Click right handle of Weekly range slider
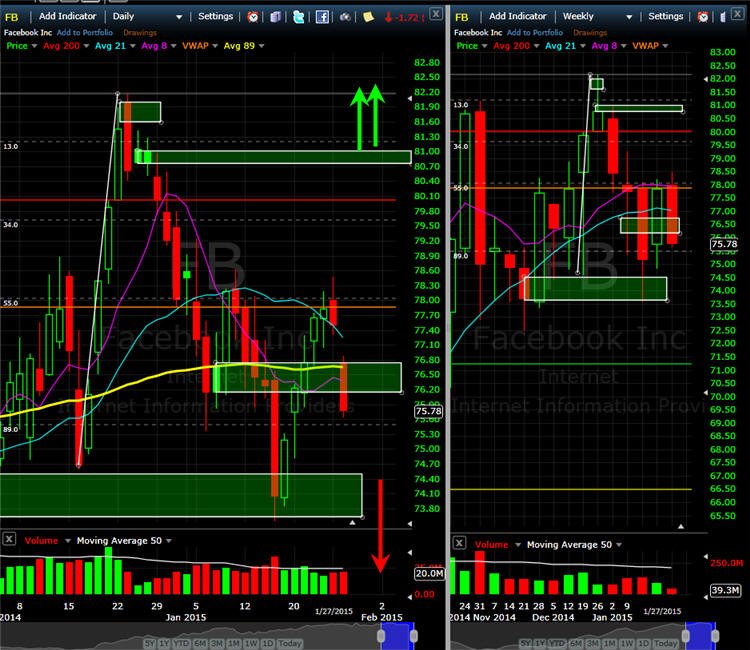 point(715,636)
